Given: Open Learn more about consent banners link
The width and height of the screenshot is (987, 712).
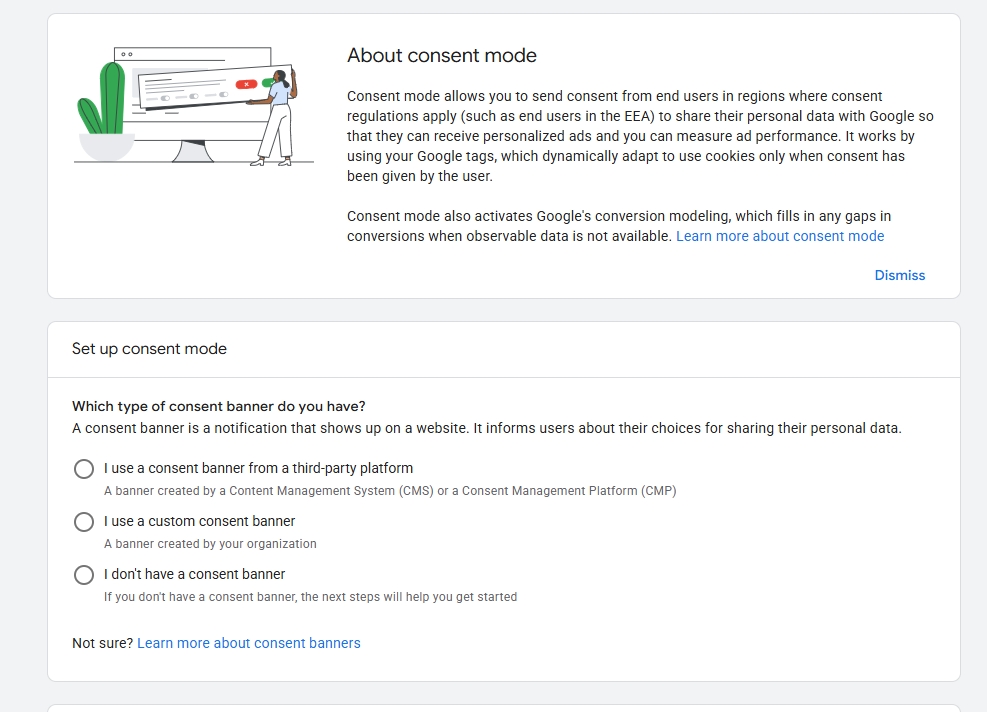Looking at the screenshot, I should click(x=249, y=643).
